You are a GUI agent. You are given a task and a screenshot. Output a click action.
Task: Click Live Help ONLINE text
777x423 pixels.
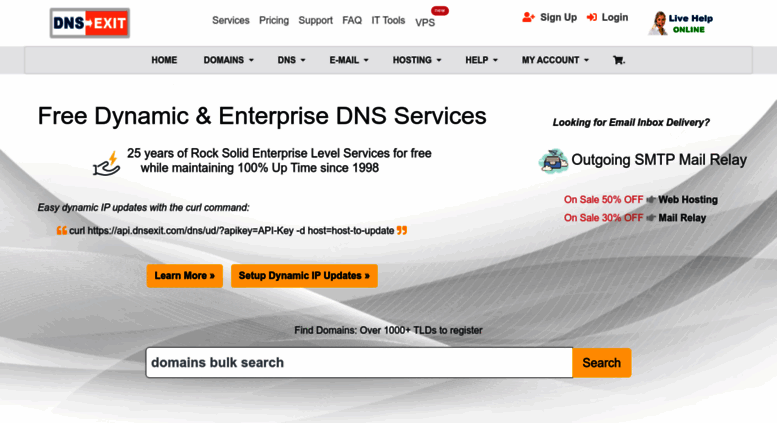click(690, 24)
